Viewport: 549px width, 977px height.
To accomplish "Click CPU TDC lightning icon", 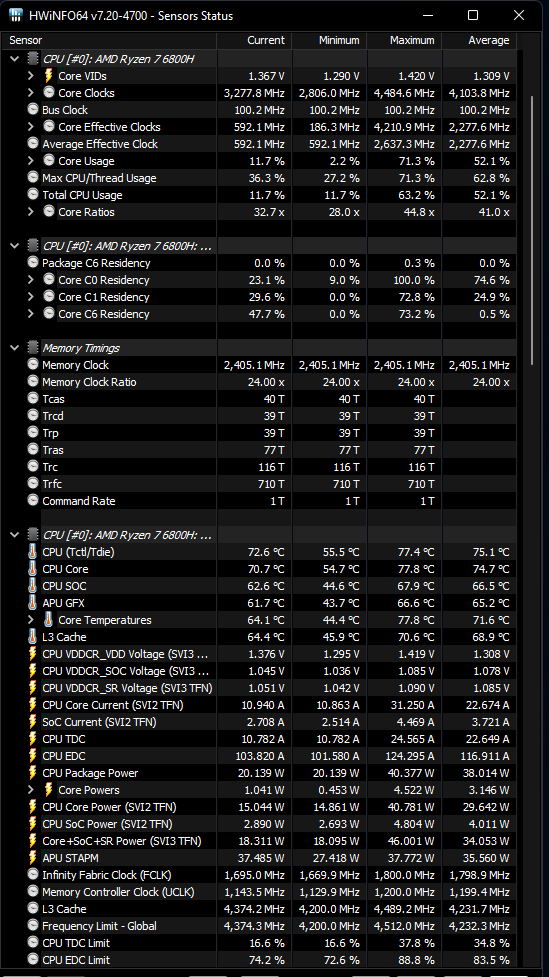I will [x=33, y=739].
